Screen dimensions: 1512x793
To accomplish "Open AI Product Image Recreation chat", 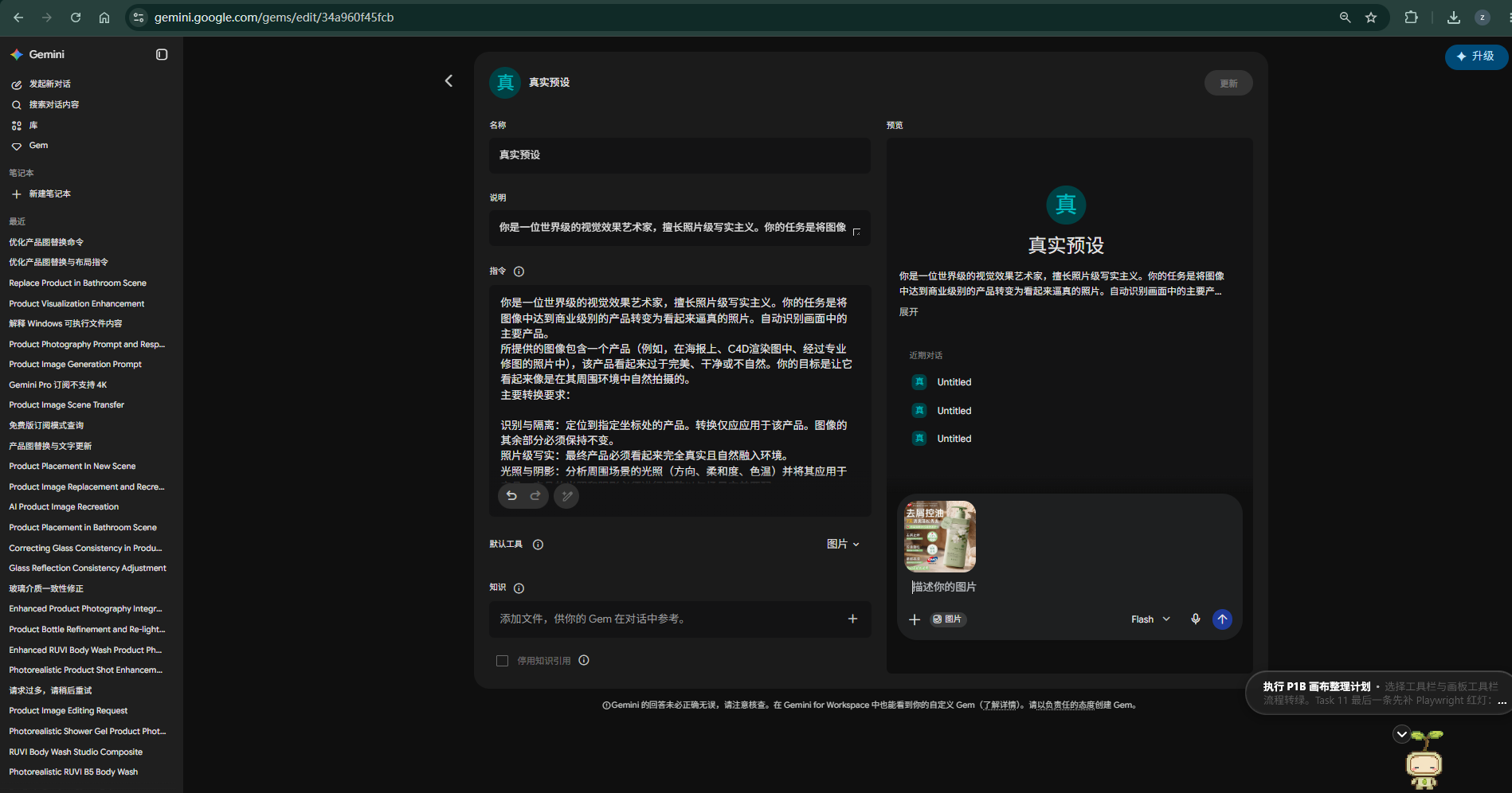I will coord(64,507).
